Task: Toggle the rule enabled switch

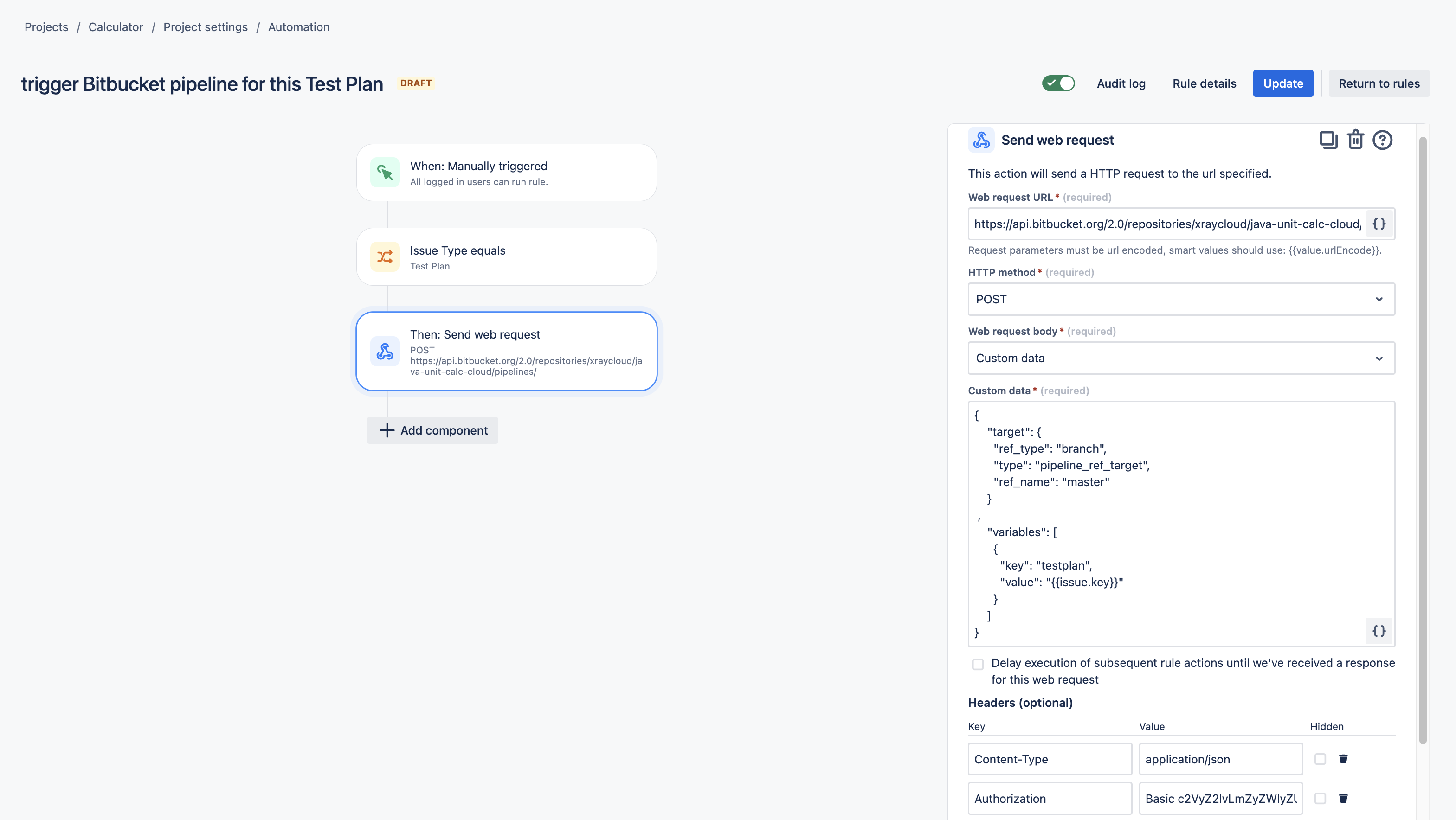Action: 1058,83
